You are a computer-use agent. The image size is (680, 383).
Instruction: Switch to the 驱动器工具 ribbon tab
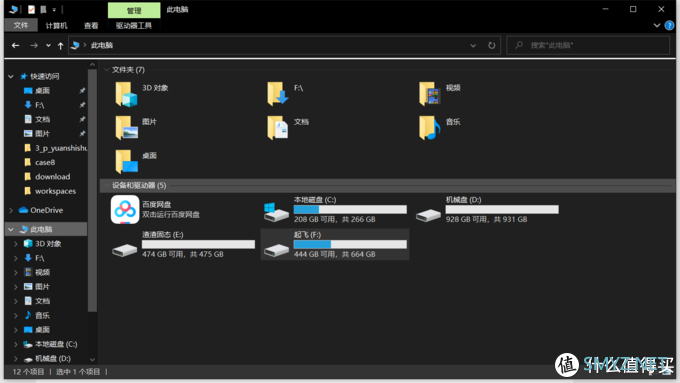click(134, 26)
